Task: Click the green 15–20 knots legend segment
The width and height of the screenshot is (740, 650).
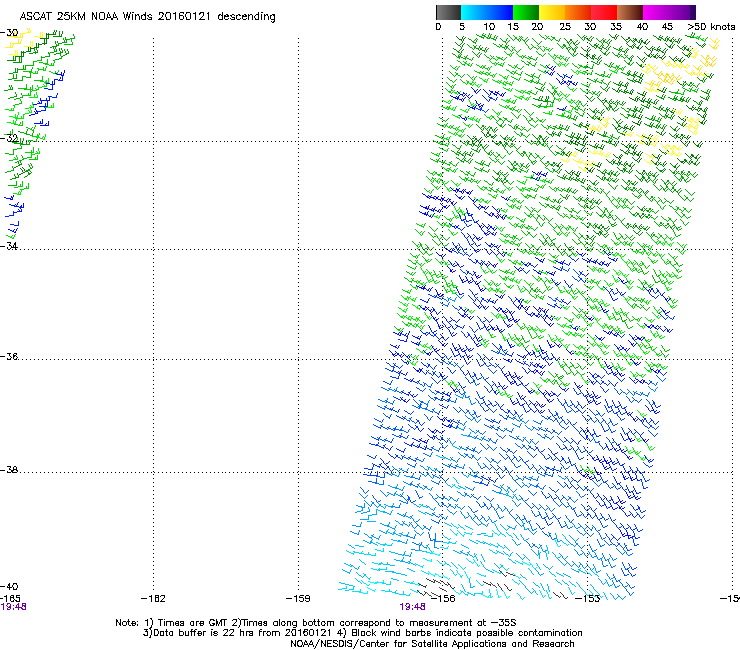Action: (x=526, y=12)
